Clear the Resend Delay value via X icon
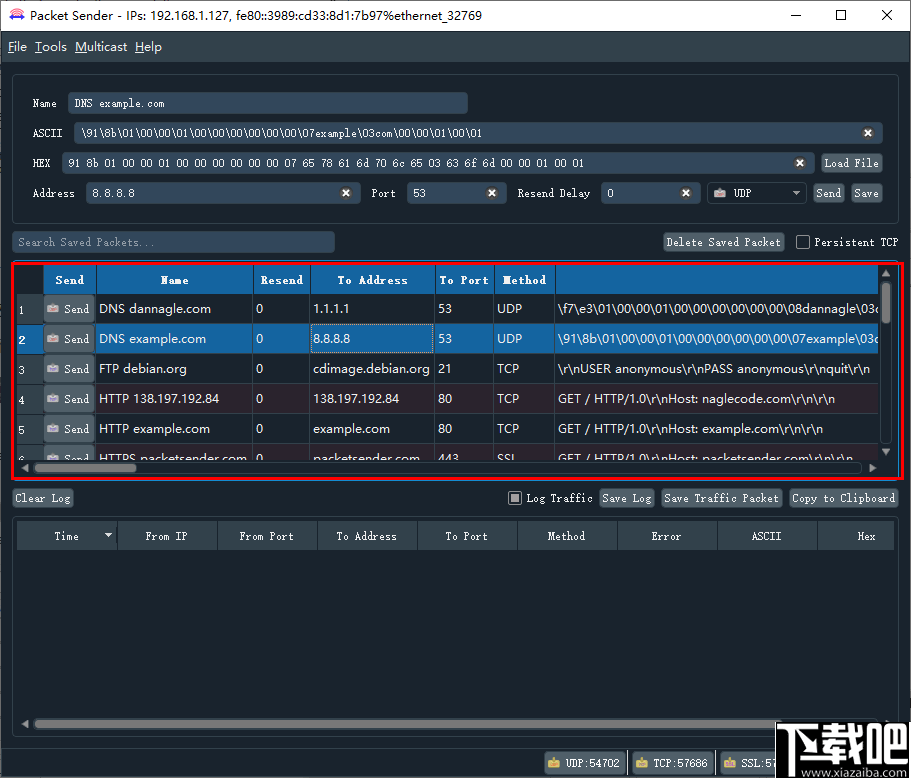 (x=685, y=193)
